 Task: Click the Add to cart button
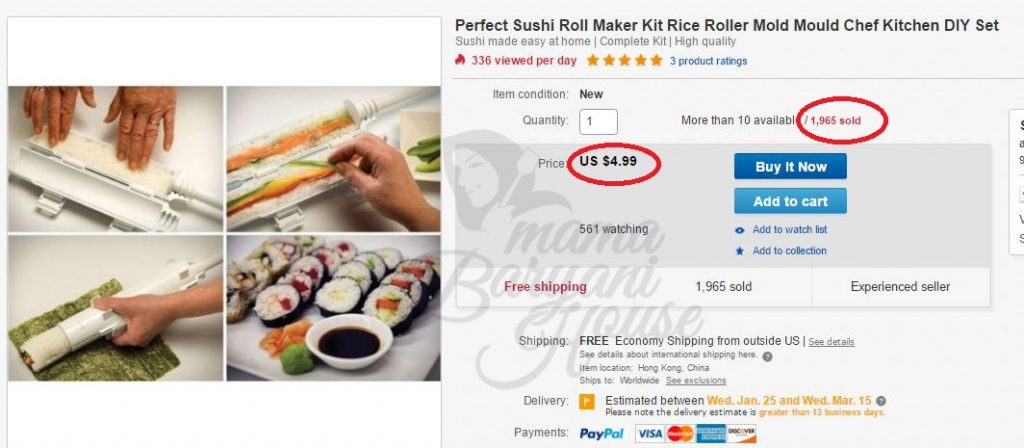point(790,201)
